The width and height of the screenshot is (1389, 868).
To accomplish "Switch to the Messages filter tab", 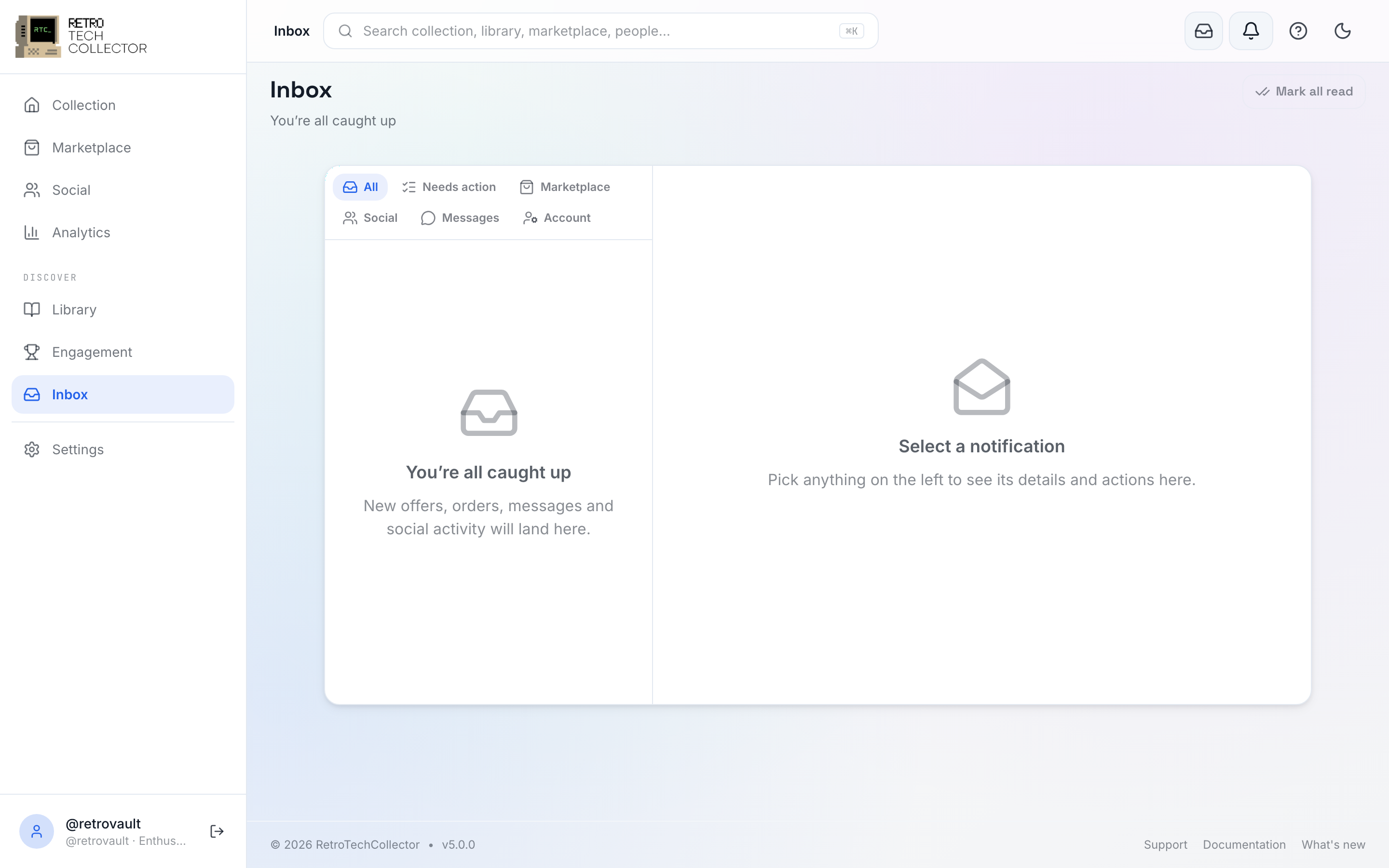I will click(x=460, y=218).
